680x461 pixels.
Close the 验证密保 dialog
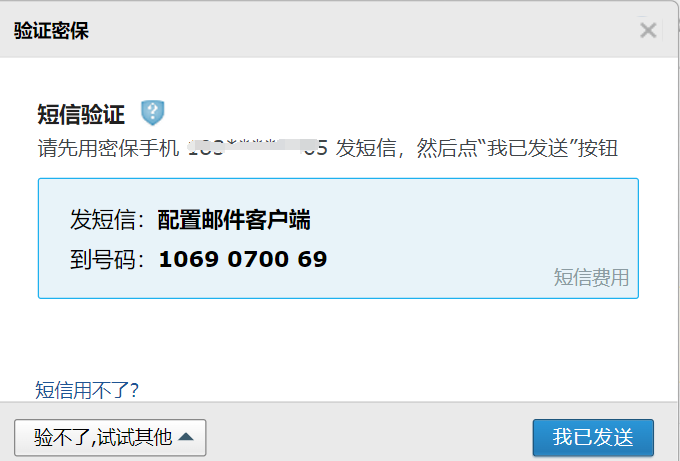point(648,30)
